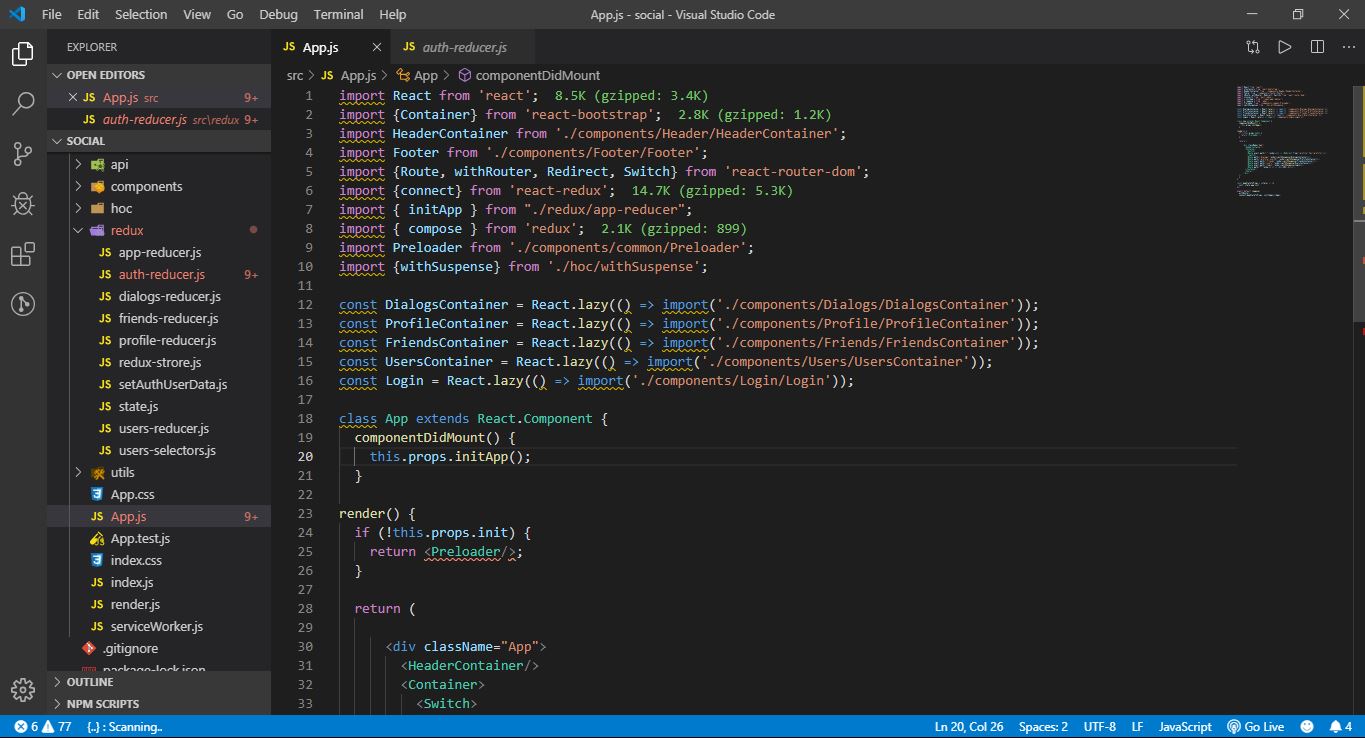Change JavaScript language mode
This screenshot has width=1365, height=738.
(1185, 727)
